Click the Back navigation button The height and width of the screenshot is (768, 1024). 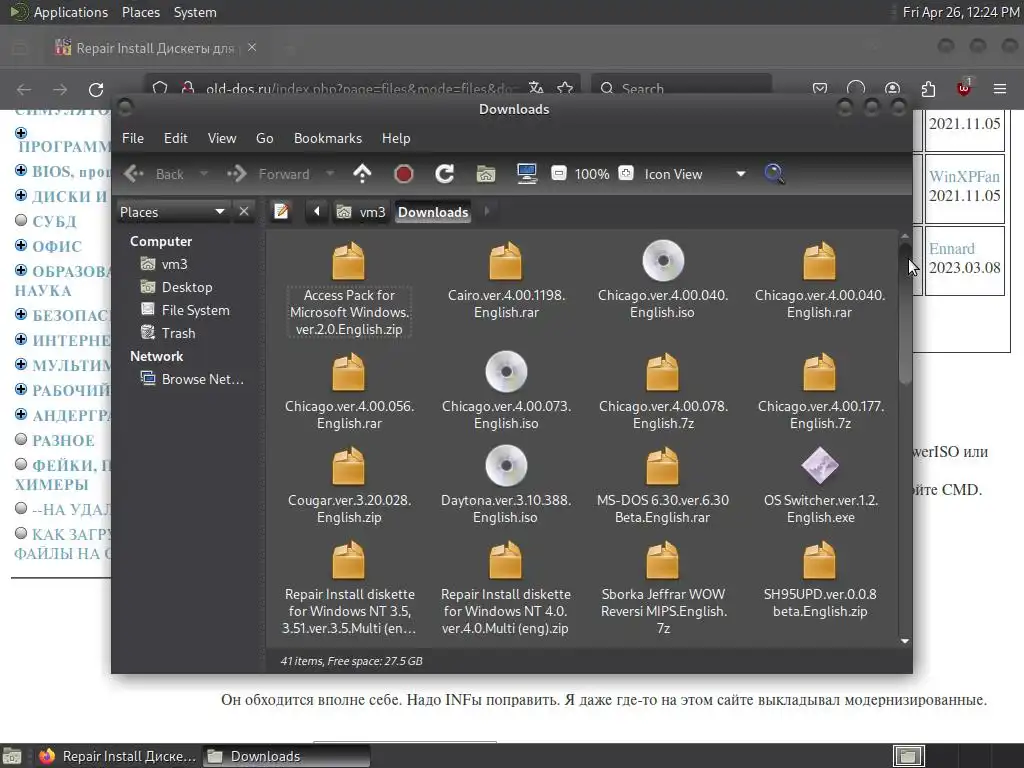pyautogui.click(x=155, y=174)
